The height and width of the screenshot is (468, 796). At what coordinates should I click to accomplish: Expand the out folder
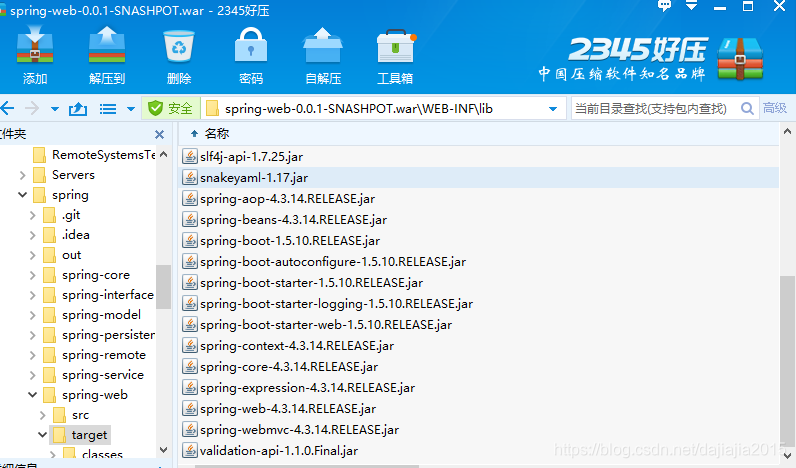coord(32,255)
